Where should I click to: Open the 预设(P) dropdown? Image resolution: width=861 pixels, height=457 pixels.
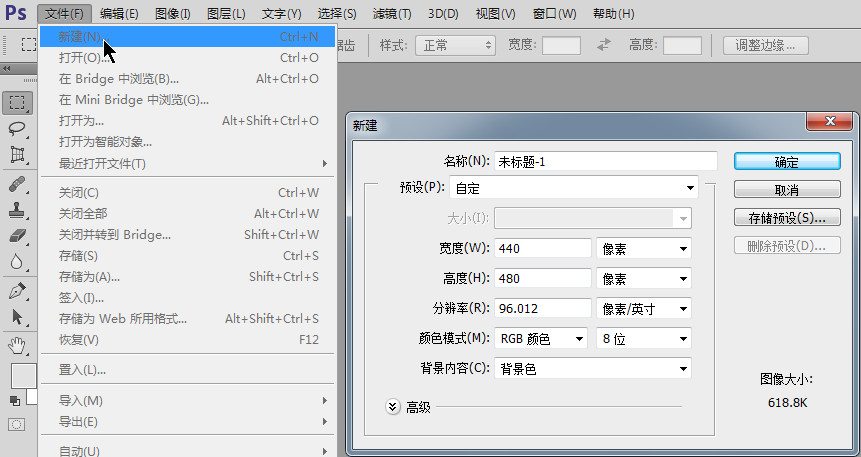click(574, 188)
